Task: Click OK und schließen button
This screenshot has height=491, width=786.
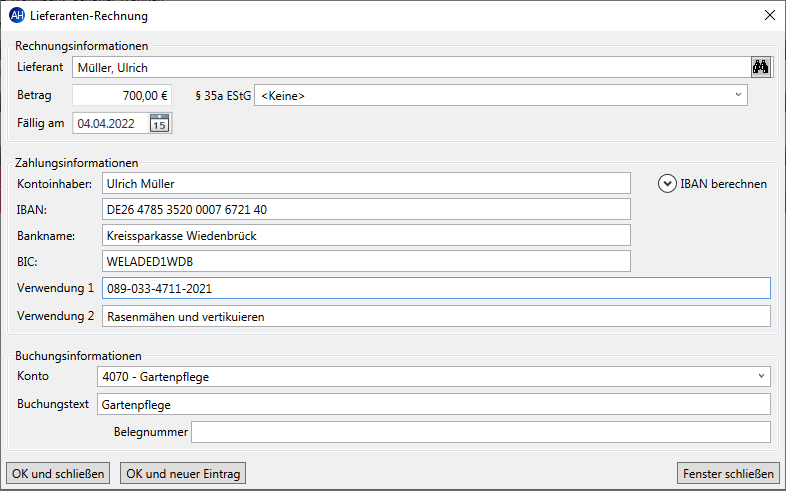Action: coord(58,473)
